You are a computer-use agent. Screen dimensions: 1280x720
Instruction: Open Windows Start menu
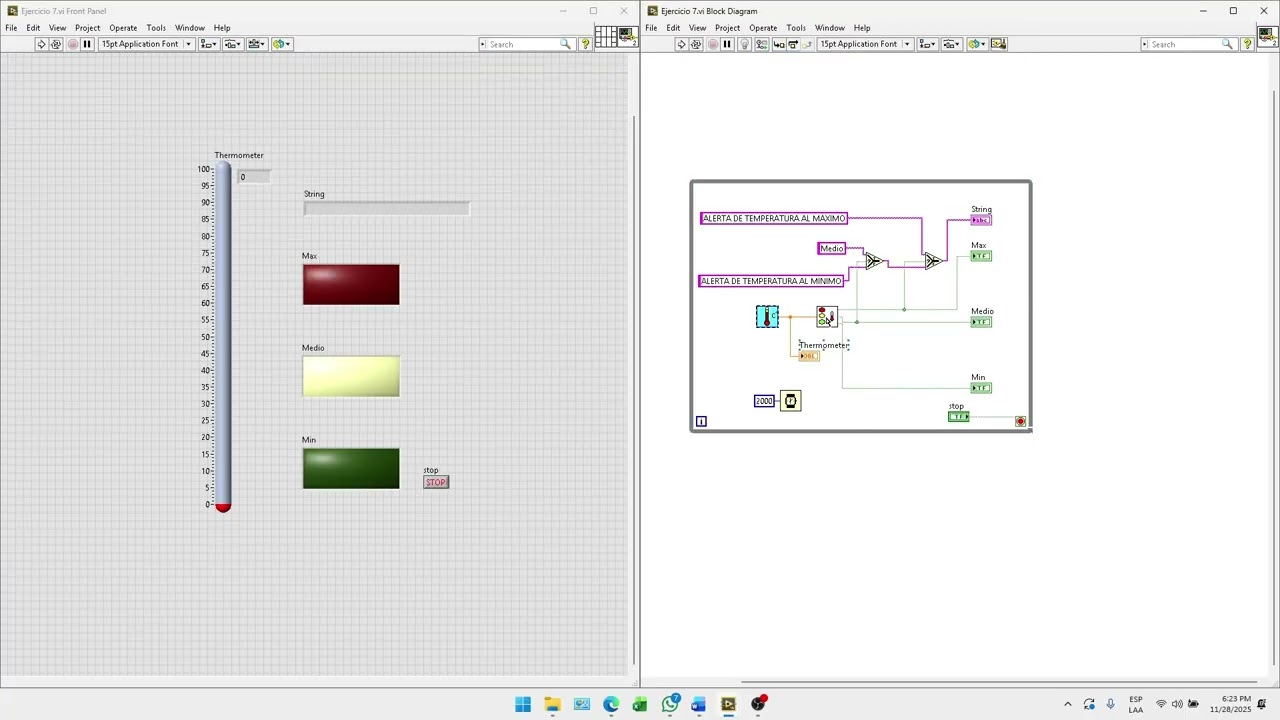click(523, 704)
